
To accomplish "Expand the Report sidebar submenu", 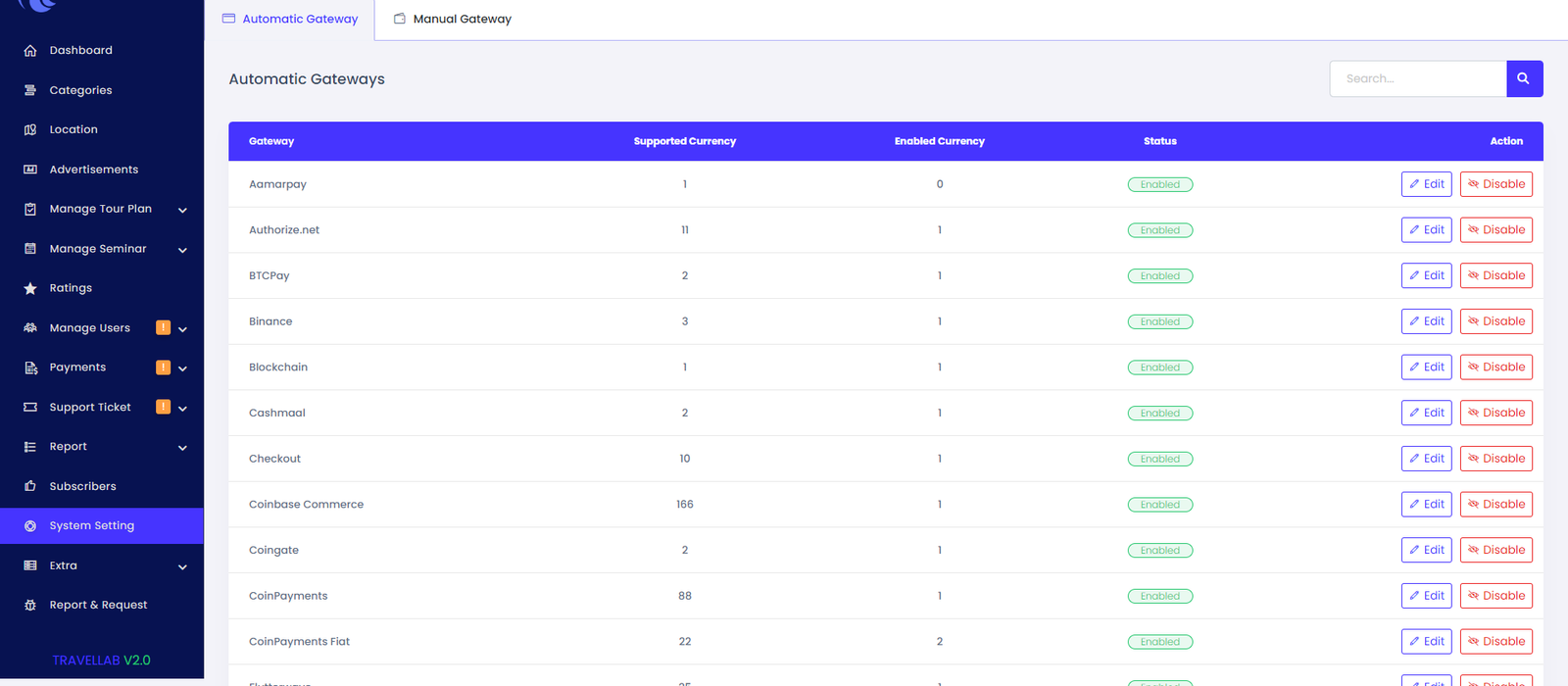I will click(x=182, y=448).
